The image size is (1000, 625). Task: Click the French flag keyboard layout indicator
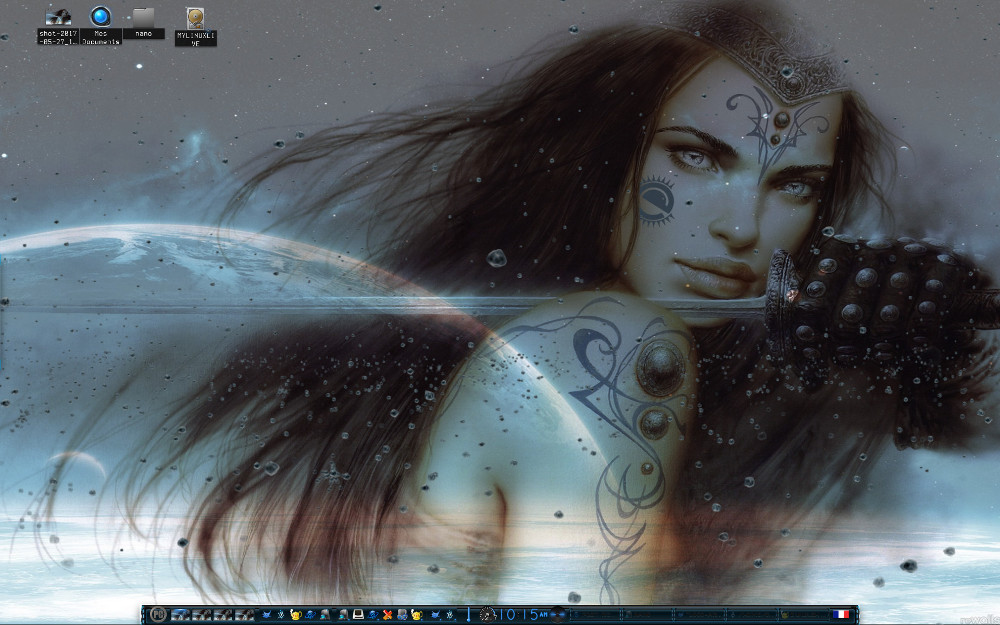841,614
